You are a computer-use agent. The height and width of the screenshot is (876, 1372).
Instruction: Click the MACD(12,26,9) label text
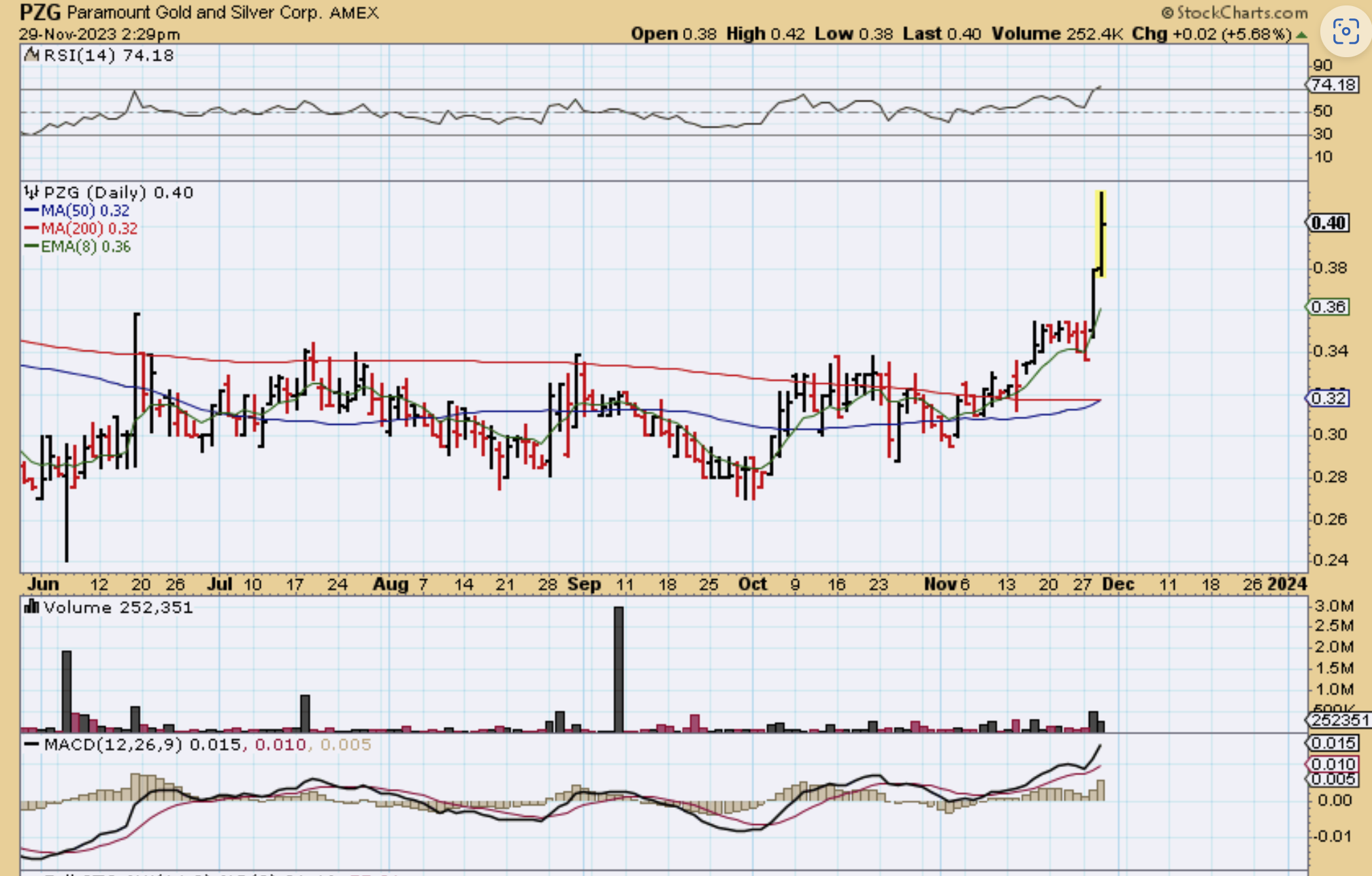coord(113,744)
